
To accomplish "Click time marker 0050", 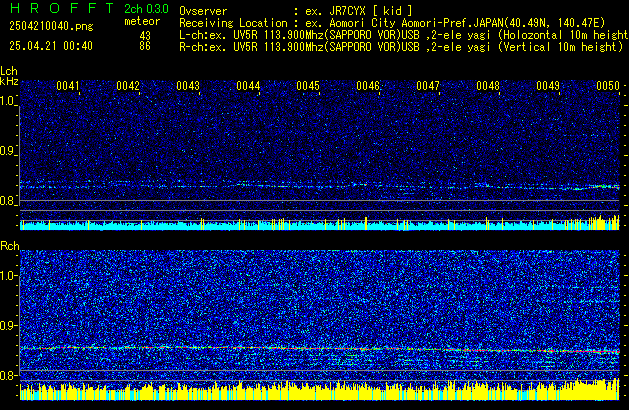I will 608,86.
